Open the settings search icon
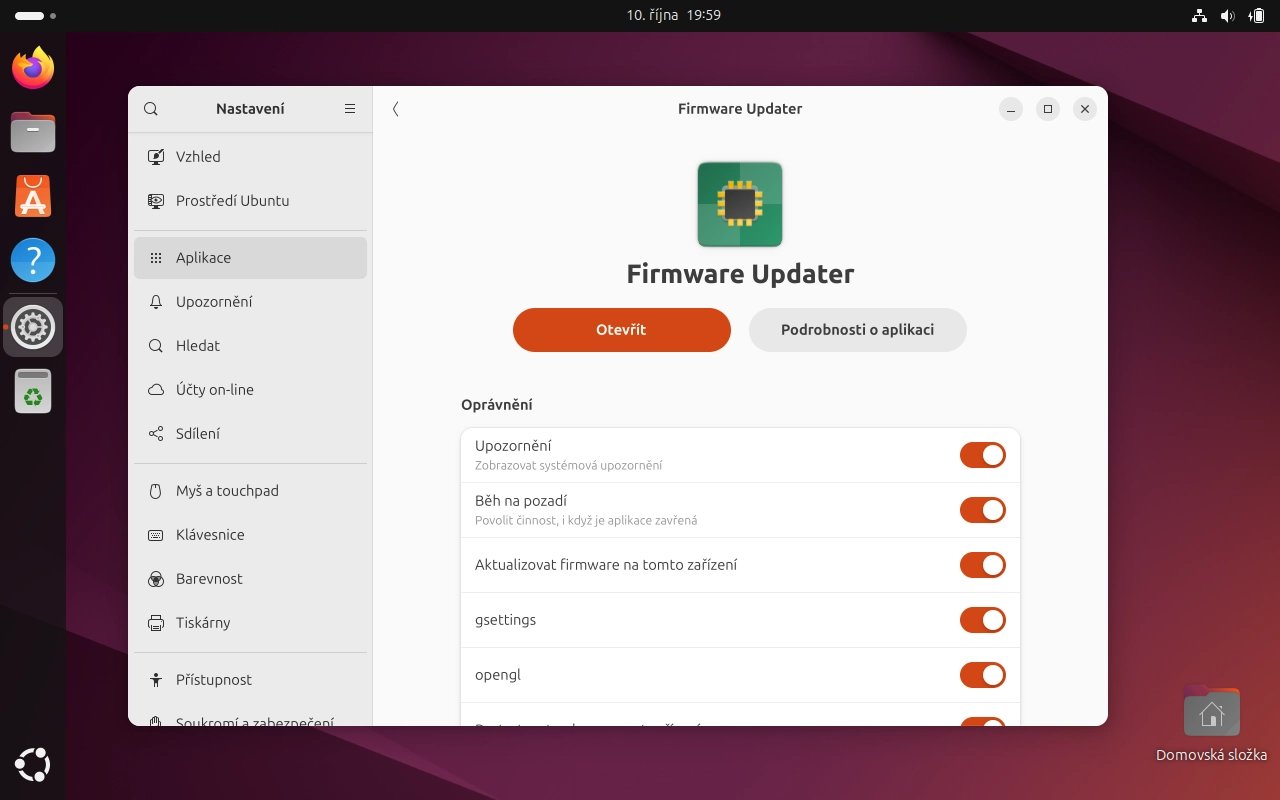The image size is (1280, 800). pyautogui.click(x=151, y=109)
